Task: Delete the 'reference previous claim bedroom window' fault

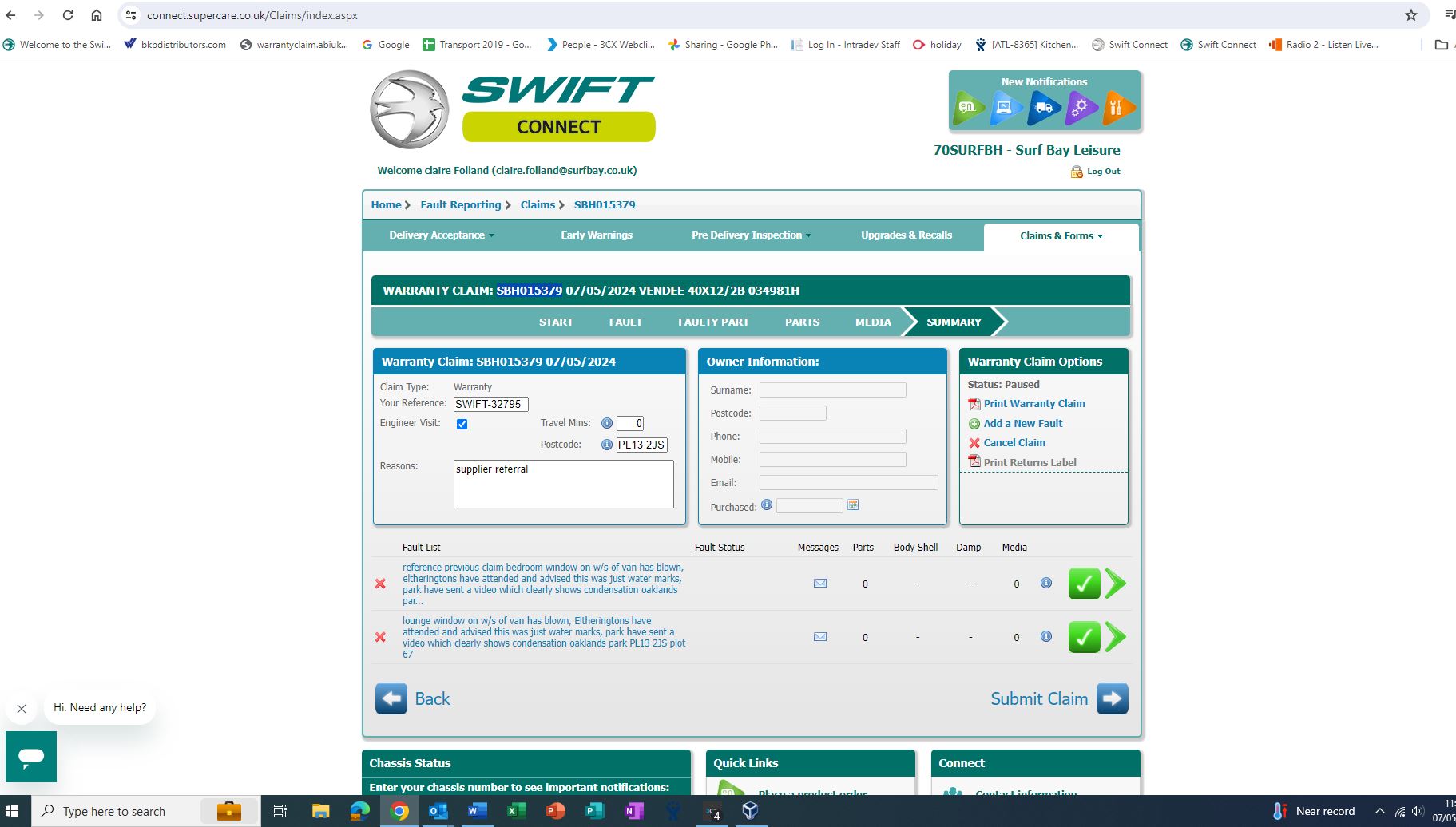Action: click(380, 584)
